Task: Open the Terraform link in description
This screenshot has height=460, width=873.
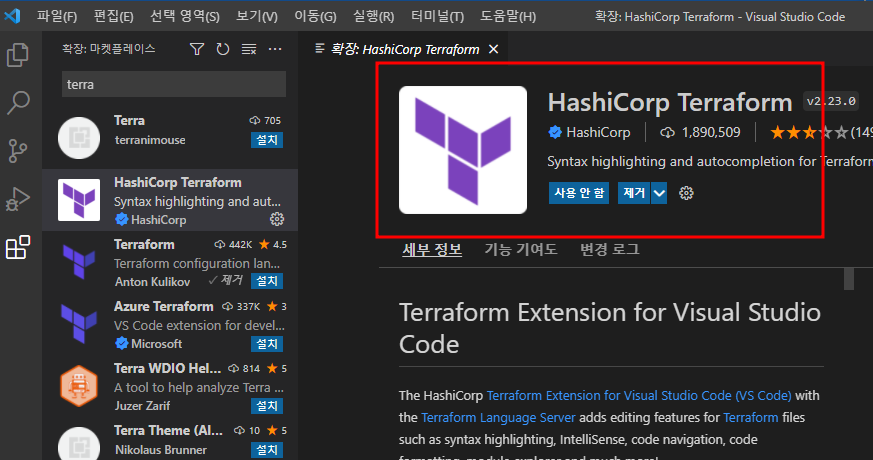Action: pos(751,418)
